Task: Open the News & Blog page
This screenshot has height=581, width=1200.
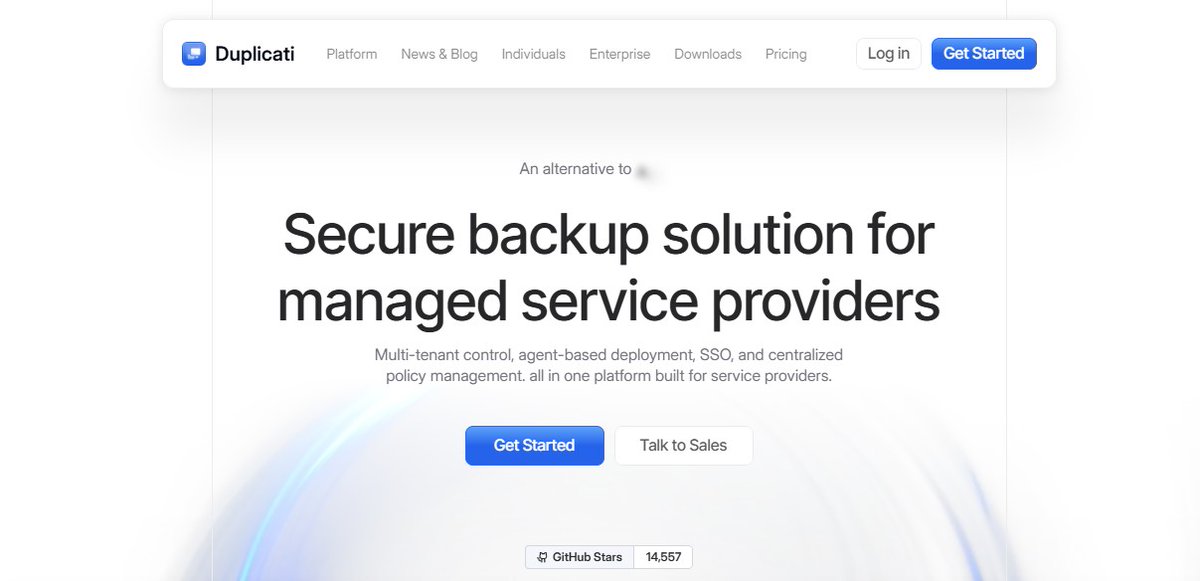Action: coord(439,54)
